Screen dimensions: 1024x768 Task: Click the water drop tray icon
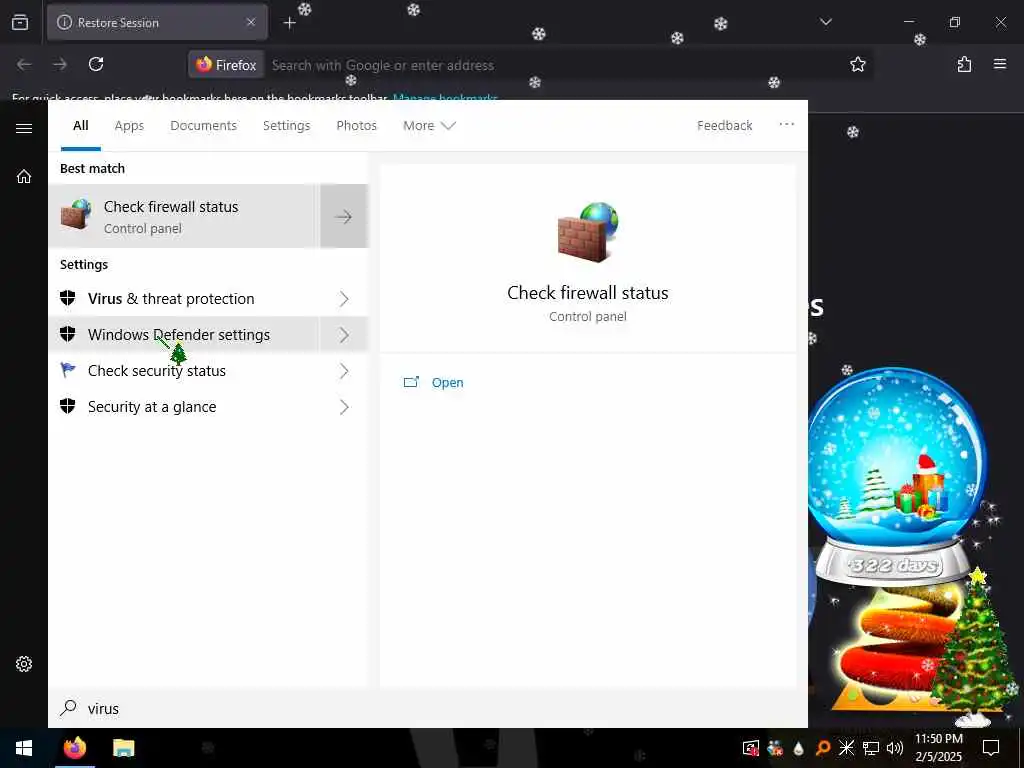point(799,748)
